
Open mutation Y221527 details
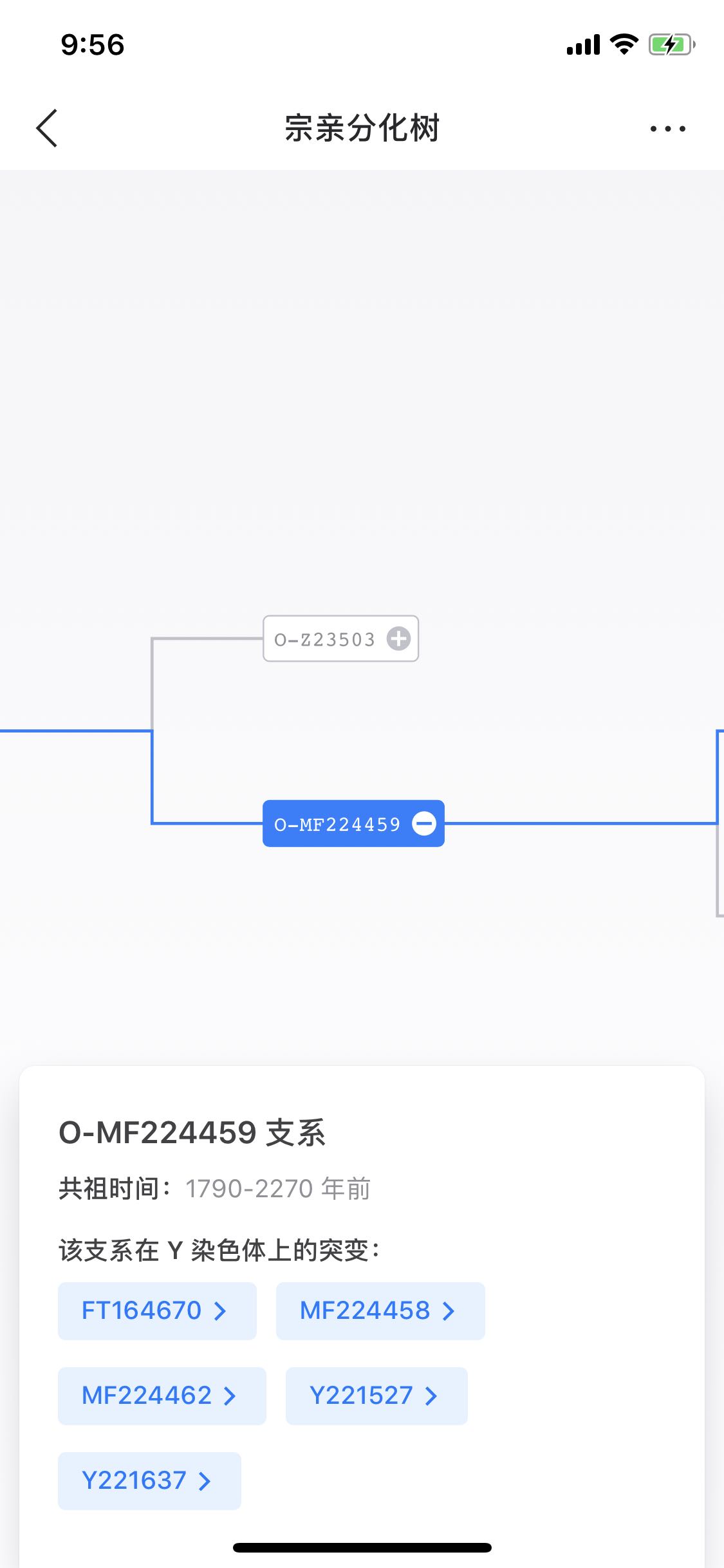(376, 1395)
